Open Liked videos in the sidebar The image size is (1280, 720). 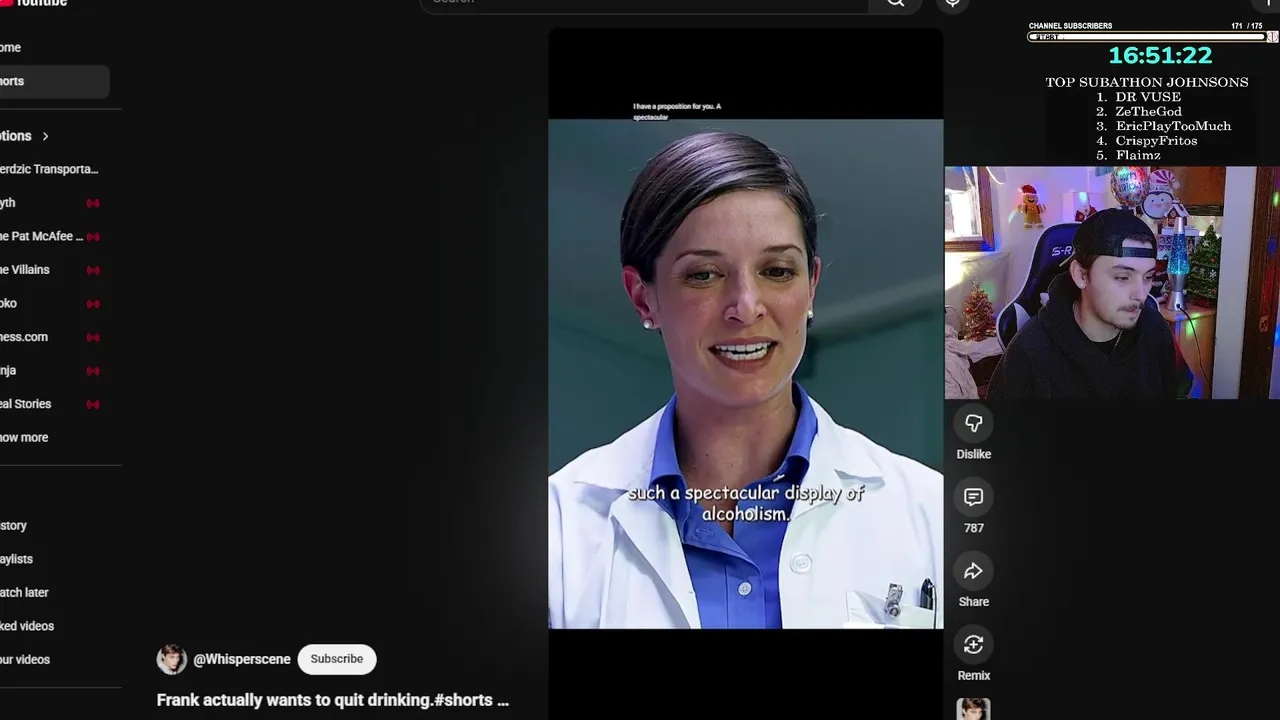tap(55, 626)
